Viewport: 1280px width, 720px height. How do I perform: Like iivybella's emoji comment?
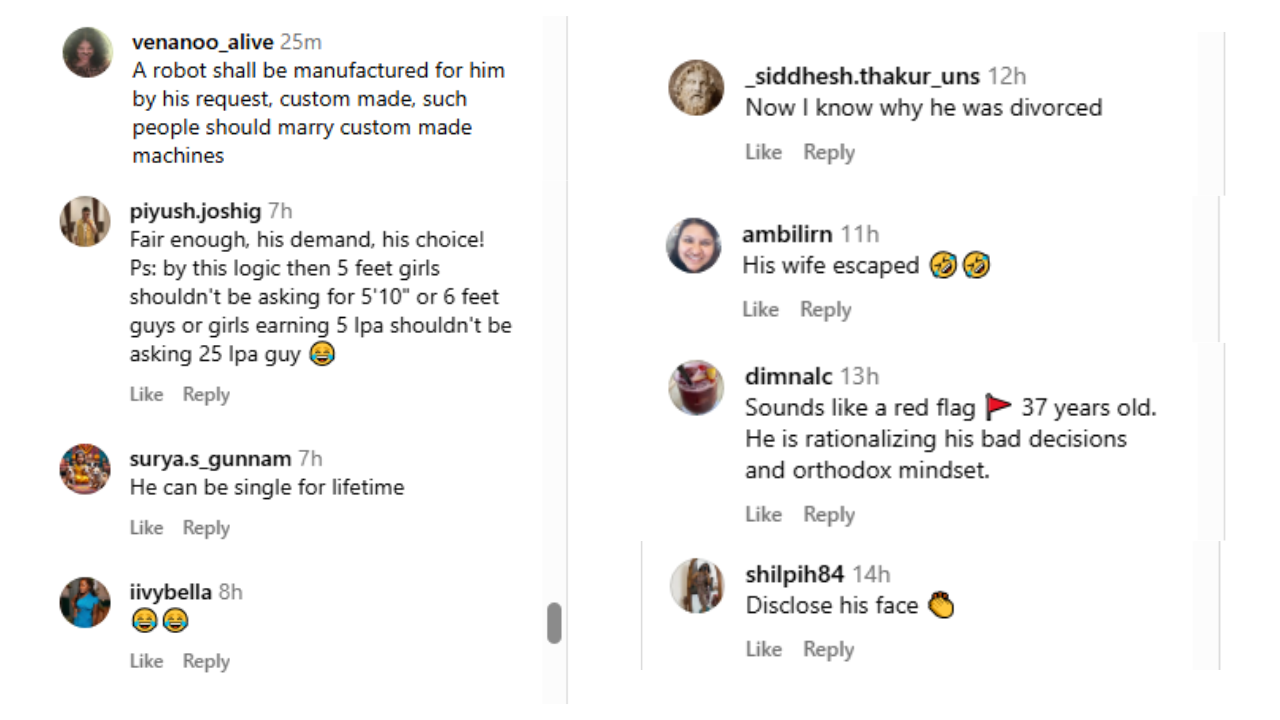(x=146, y=661)
